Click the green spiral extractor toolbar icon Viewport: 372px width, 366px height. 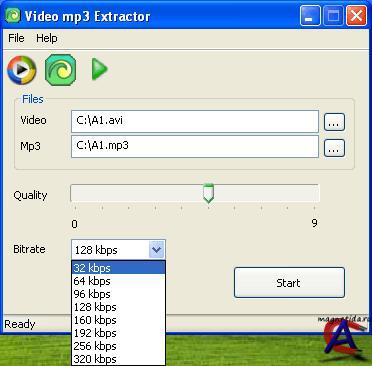coord(60,70)
